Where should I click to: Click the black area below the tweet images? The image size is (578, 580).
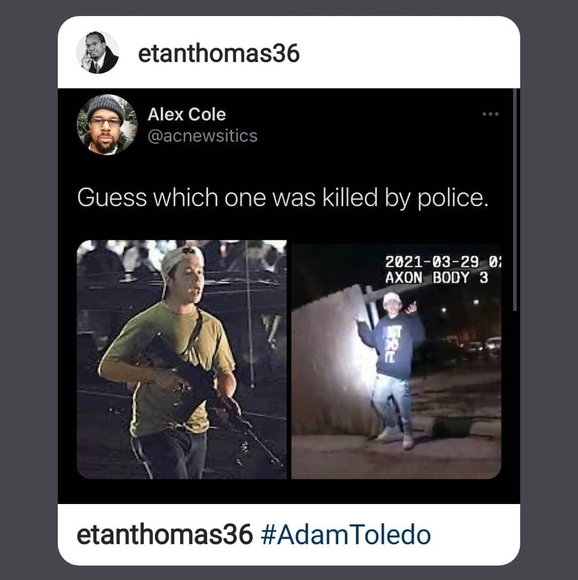coord(288,491)
